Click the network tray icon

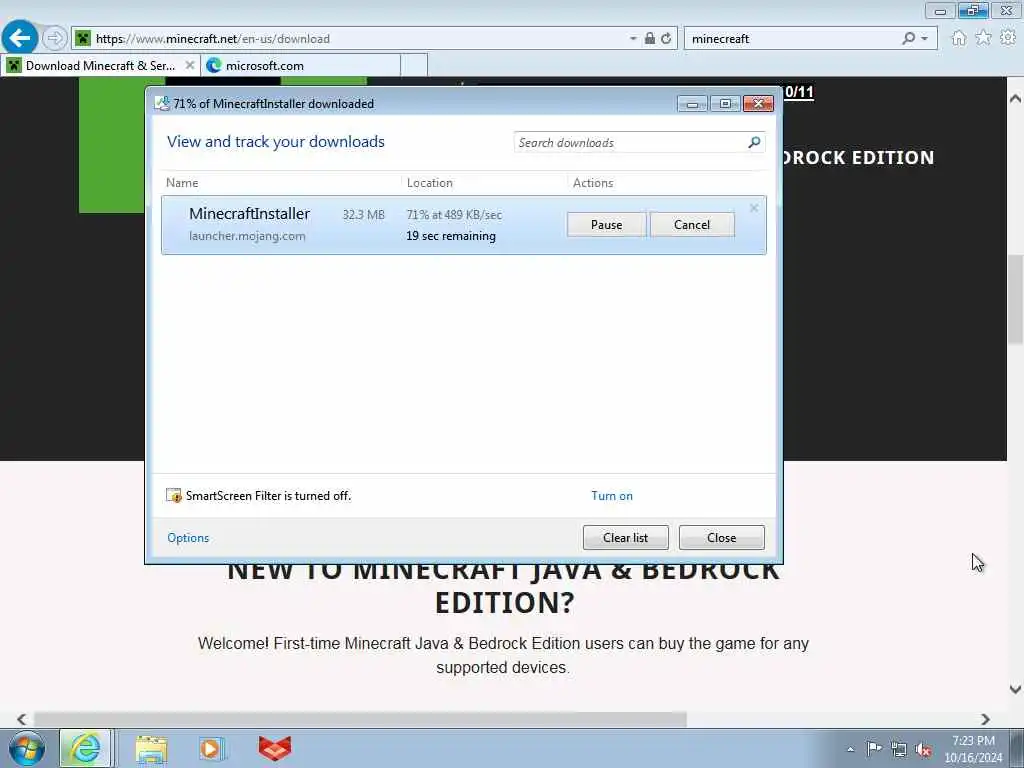tap(899, 750)
